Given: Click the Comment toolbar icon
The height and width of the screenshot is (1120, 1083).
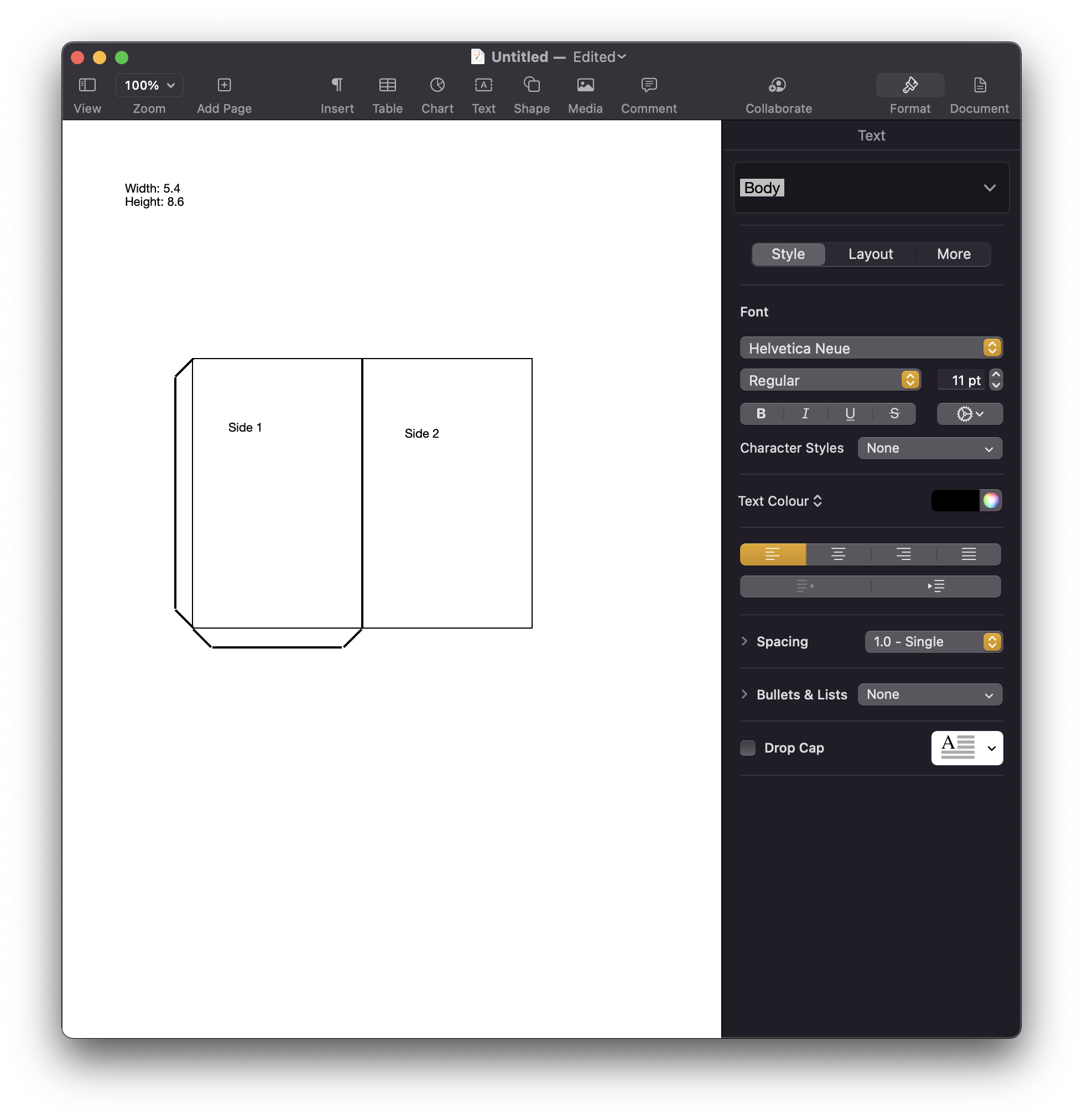Looking at the screenshot, I should click(647, 94).
